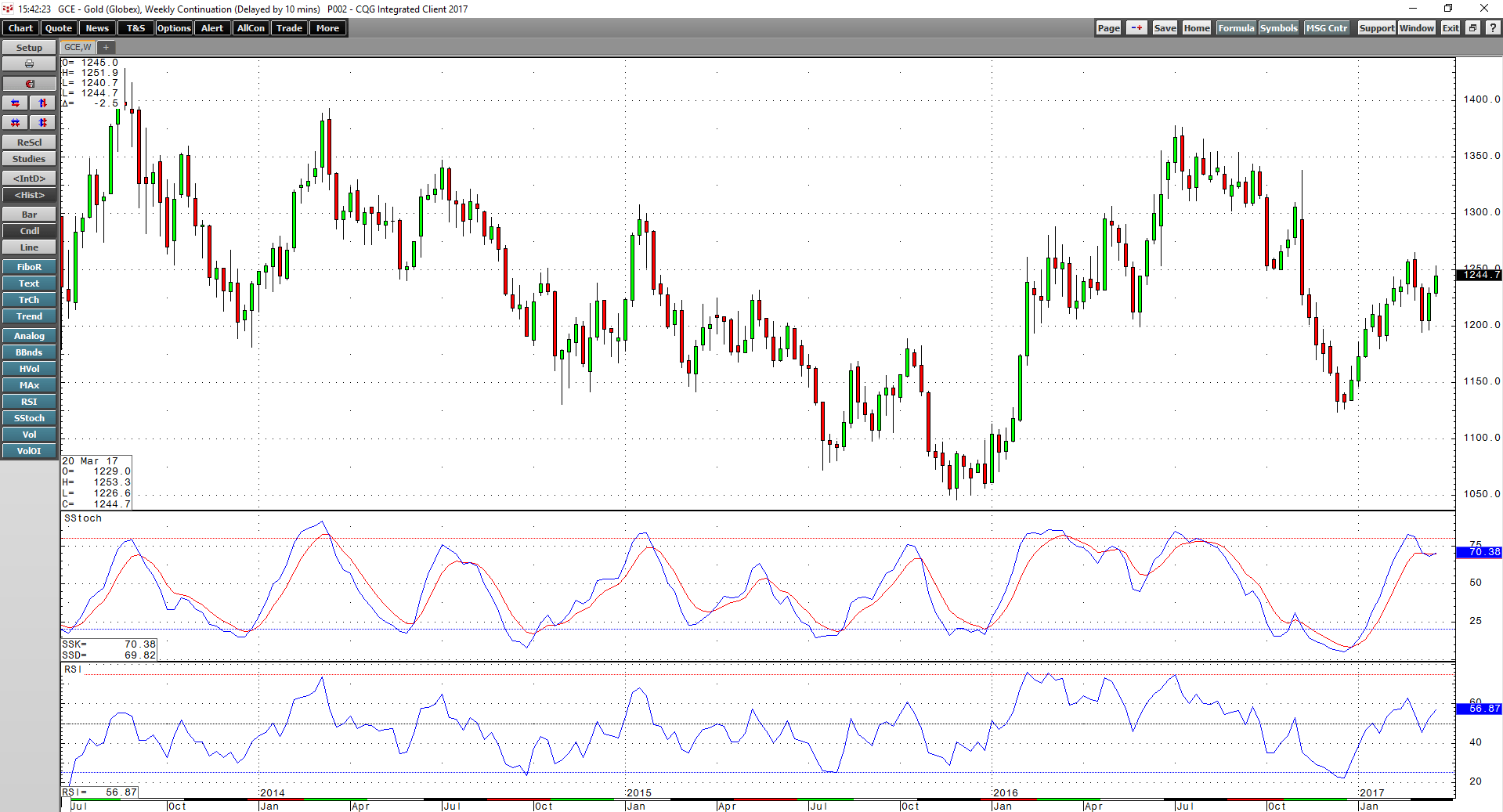This screenshot has width=1503, height=812.
Task: Select the FiboR Fibonacci retracement tool
Action: (29, 267)
